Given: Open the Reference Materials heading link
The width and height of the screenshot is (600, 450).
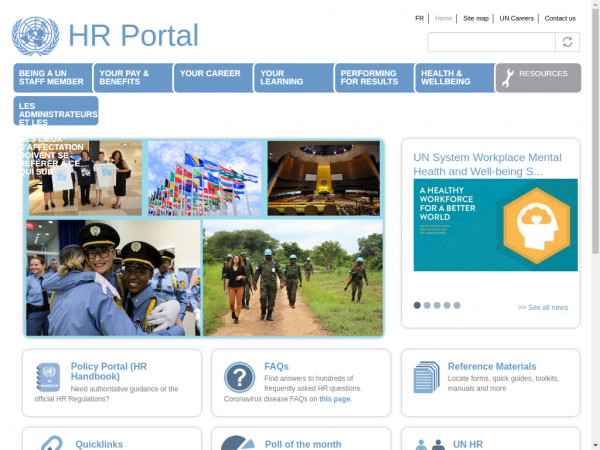Looking at the screenshot, I should pyautogui.click(x=492, y=366).
